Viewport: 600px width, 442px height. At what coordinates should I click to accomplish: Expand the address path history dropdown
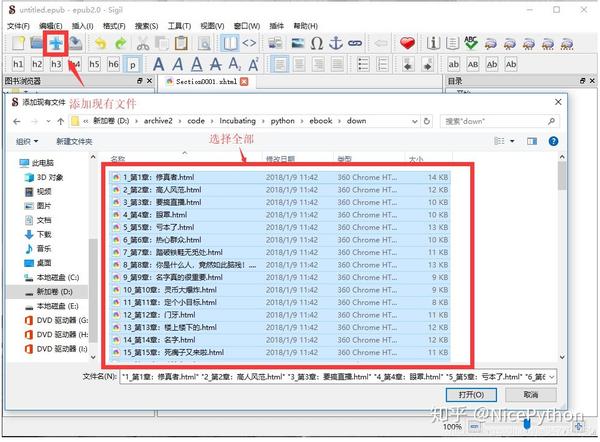pyautogui.click(x=414, y=121)
